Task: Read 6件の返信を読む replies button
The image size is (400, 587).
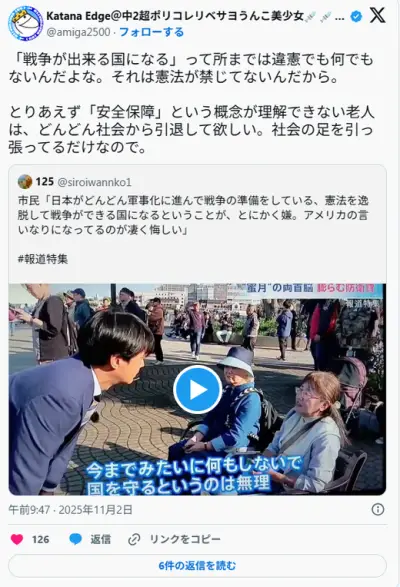Action: 197,565
